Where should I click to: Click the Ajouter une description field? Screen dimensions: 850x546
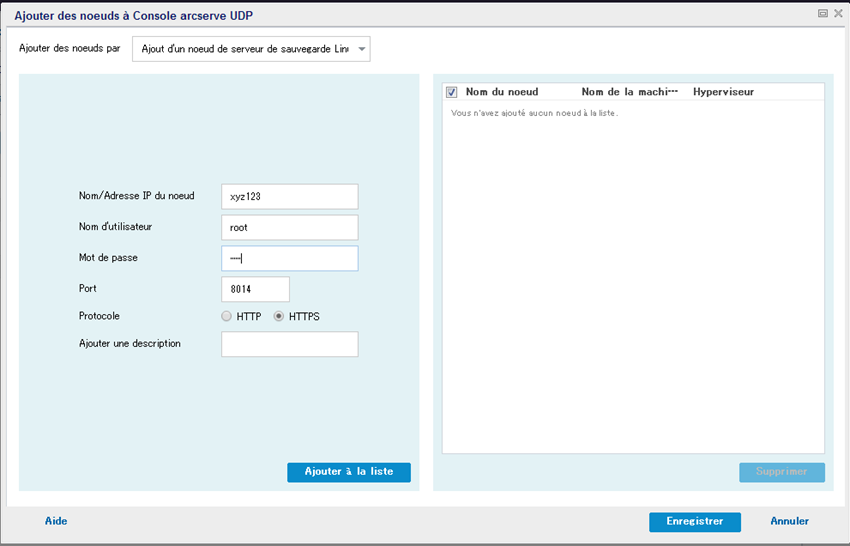tap(289, 344)
